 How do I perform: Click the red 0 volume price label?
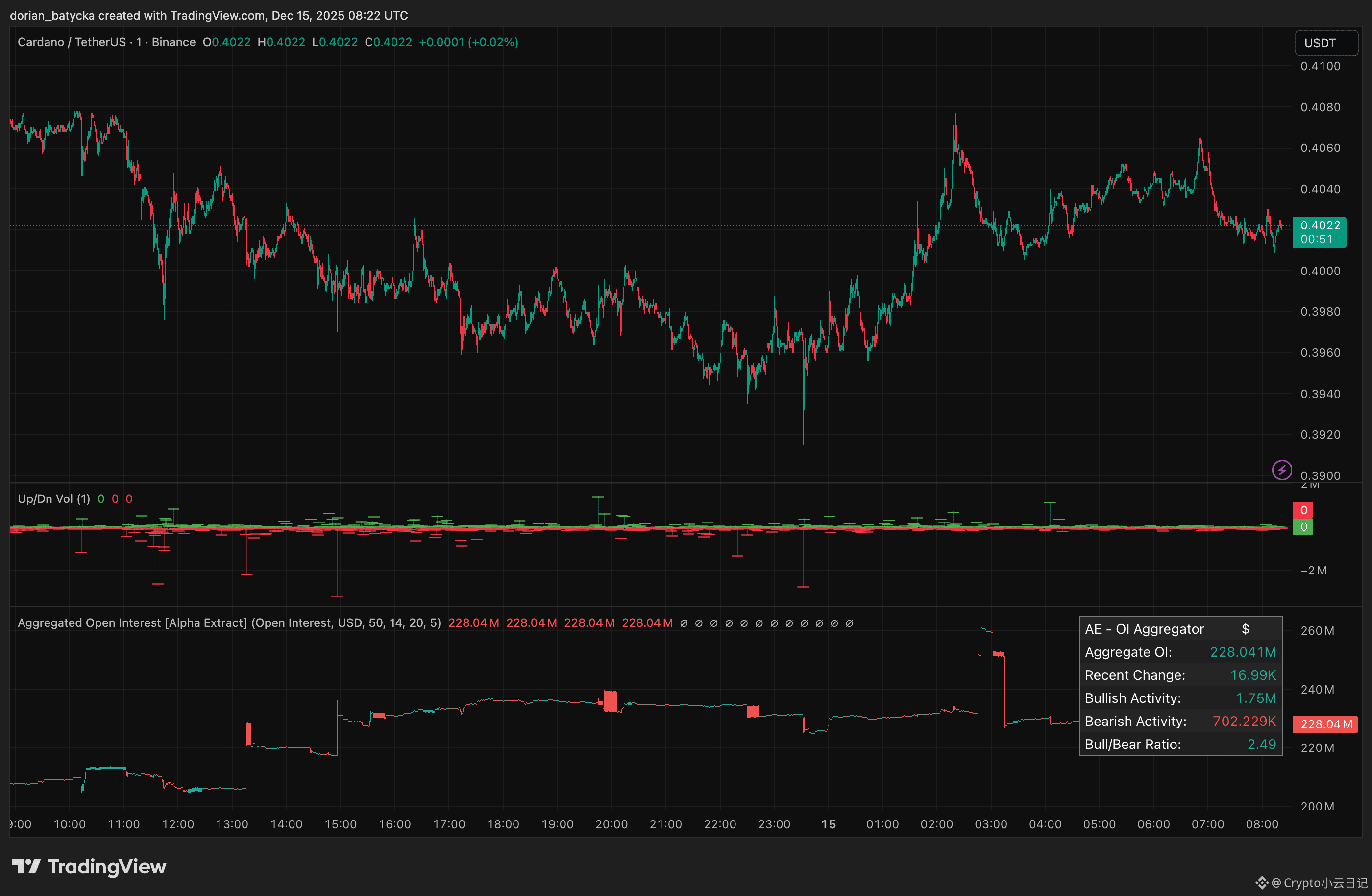point(1303,510)
